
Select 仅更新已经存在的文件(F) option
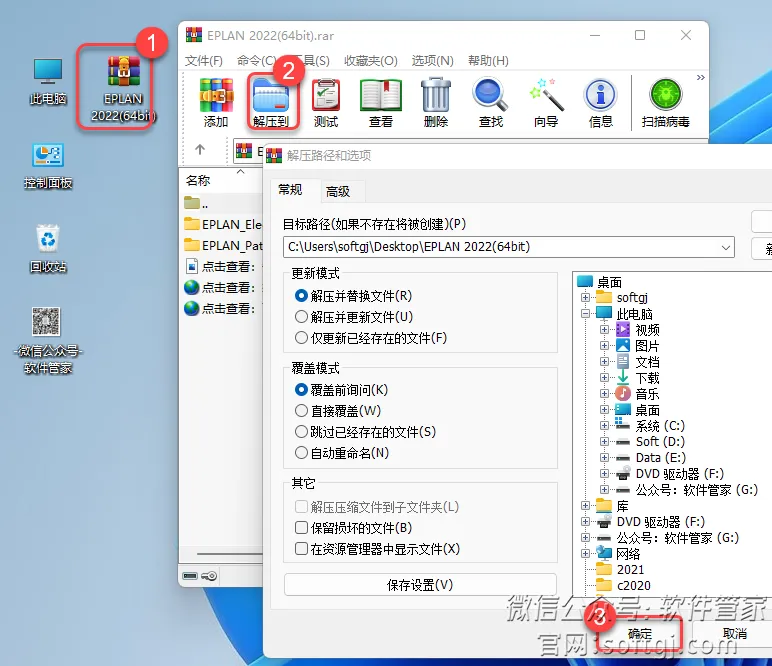click(301, 338)
